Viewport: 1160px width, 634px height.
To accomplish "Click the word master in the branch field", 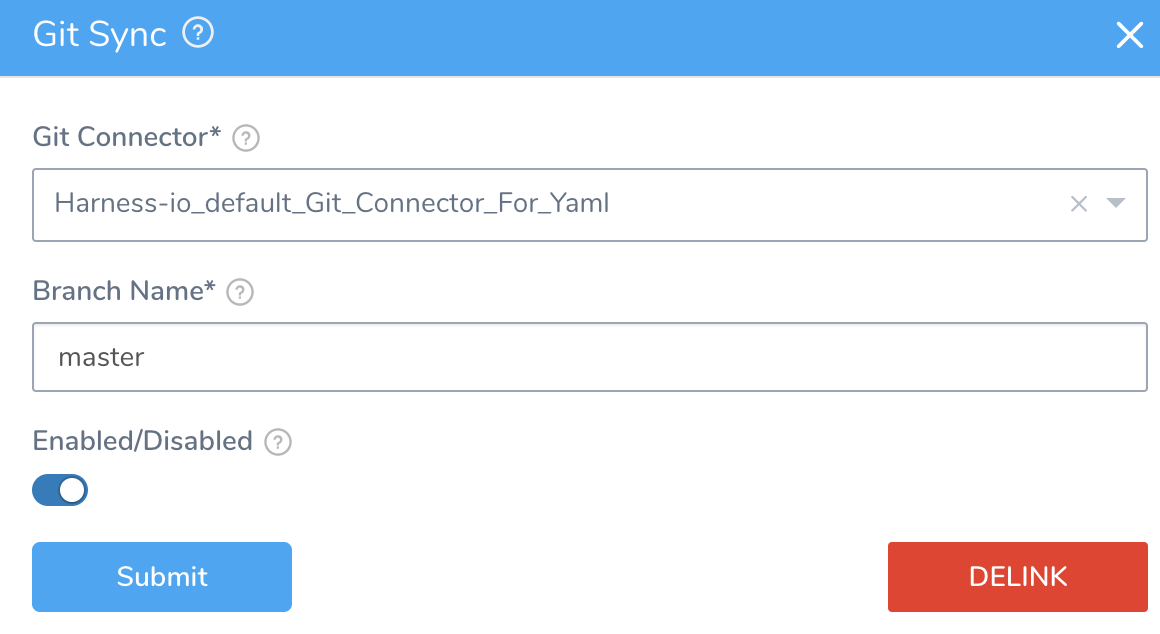I will 101,357.
